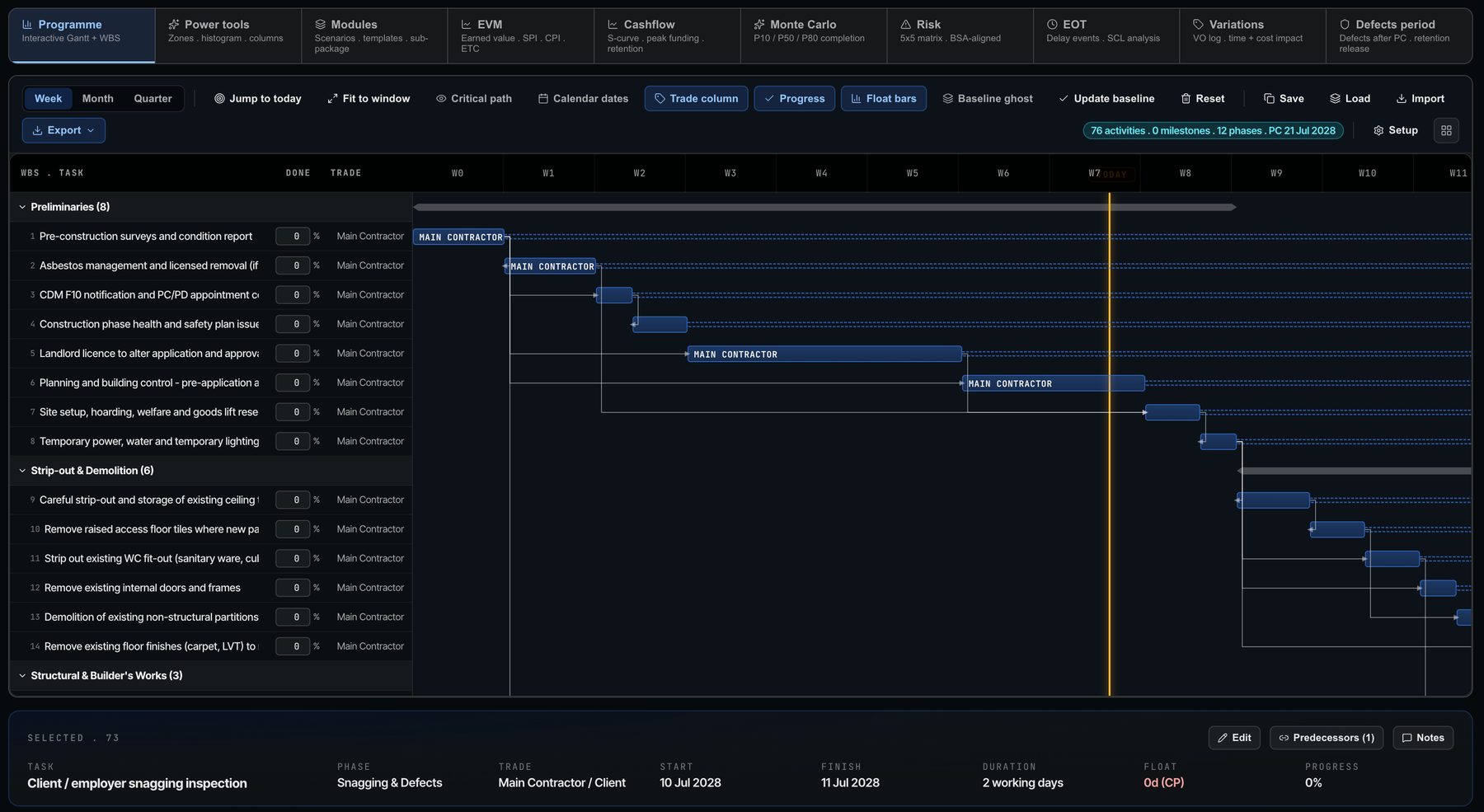Open the Modules tab
This screenshot has width=1484, height=812.
click(x=374, y=35)
